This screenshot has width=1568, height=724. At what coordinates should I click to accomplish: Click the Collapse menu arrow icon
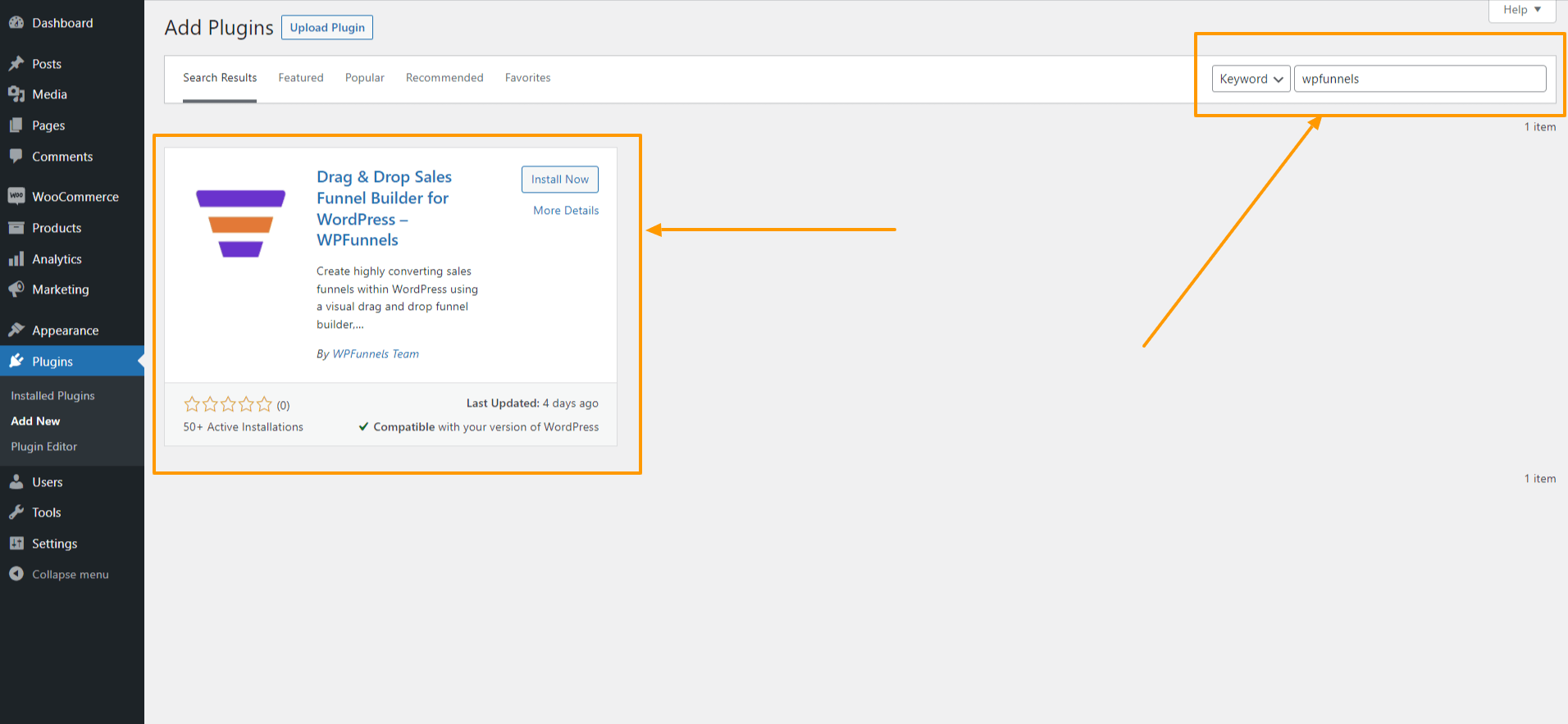tap(16, 574)
